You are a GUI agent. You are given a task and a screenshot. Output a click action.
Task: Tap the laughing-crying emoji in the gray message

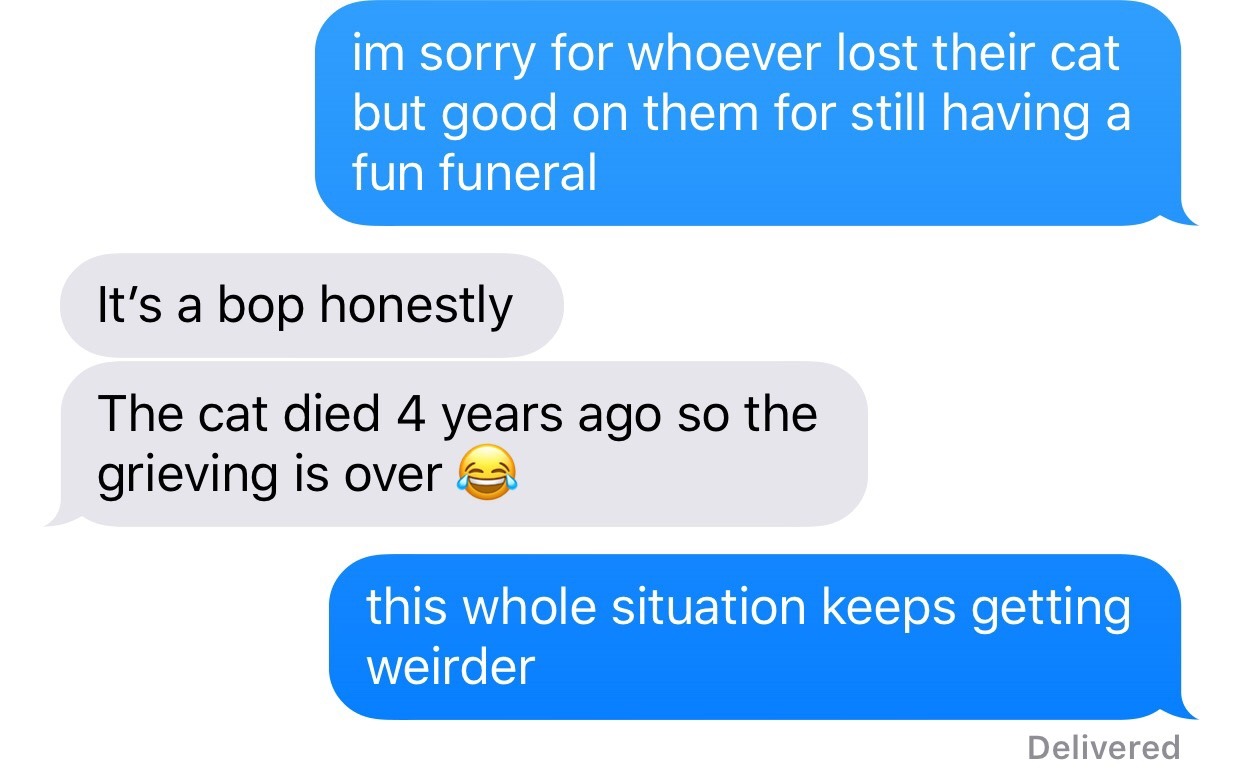(485, 475)
